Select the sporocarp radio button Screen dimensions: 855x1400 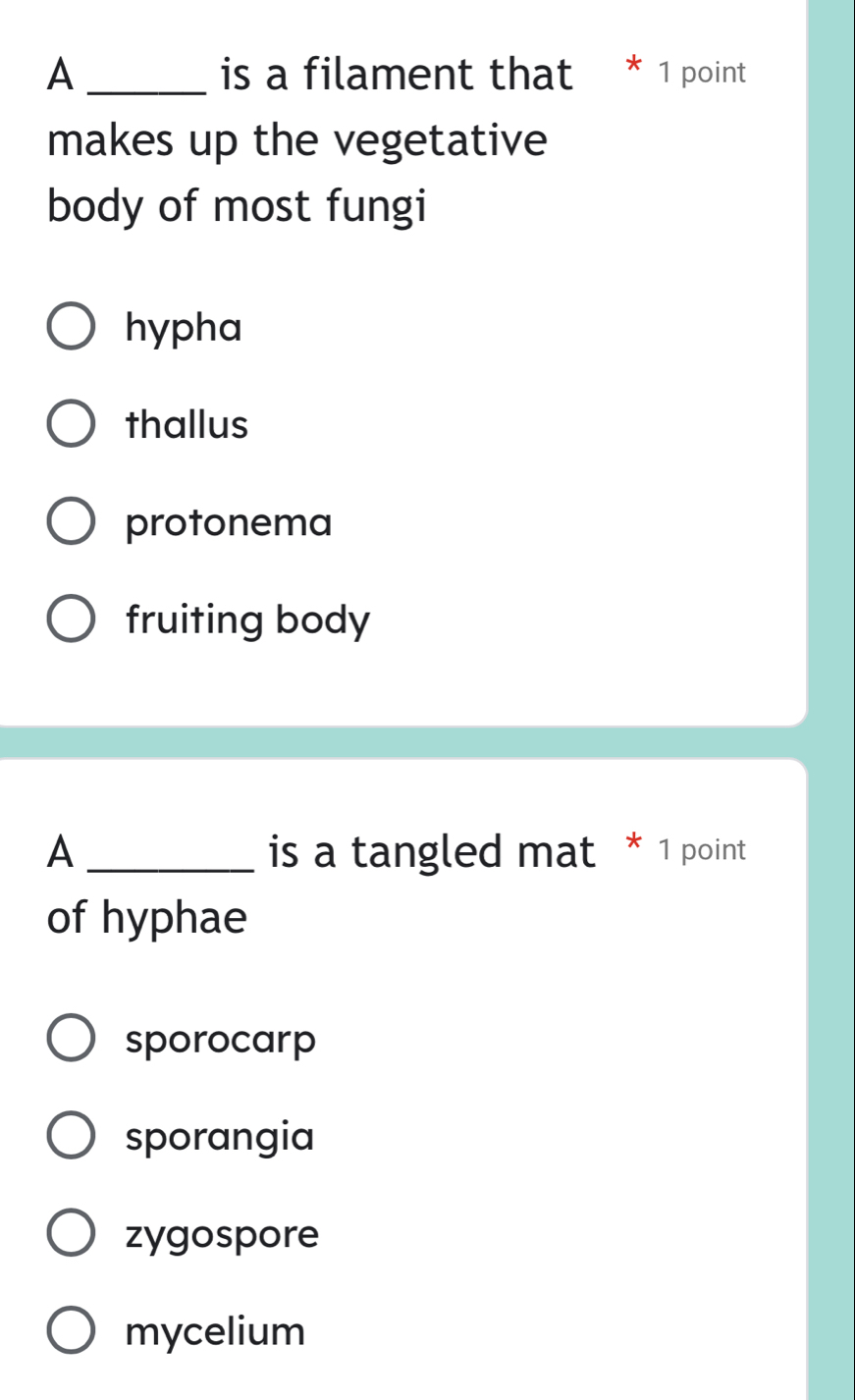click(x=72, y=1040)
